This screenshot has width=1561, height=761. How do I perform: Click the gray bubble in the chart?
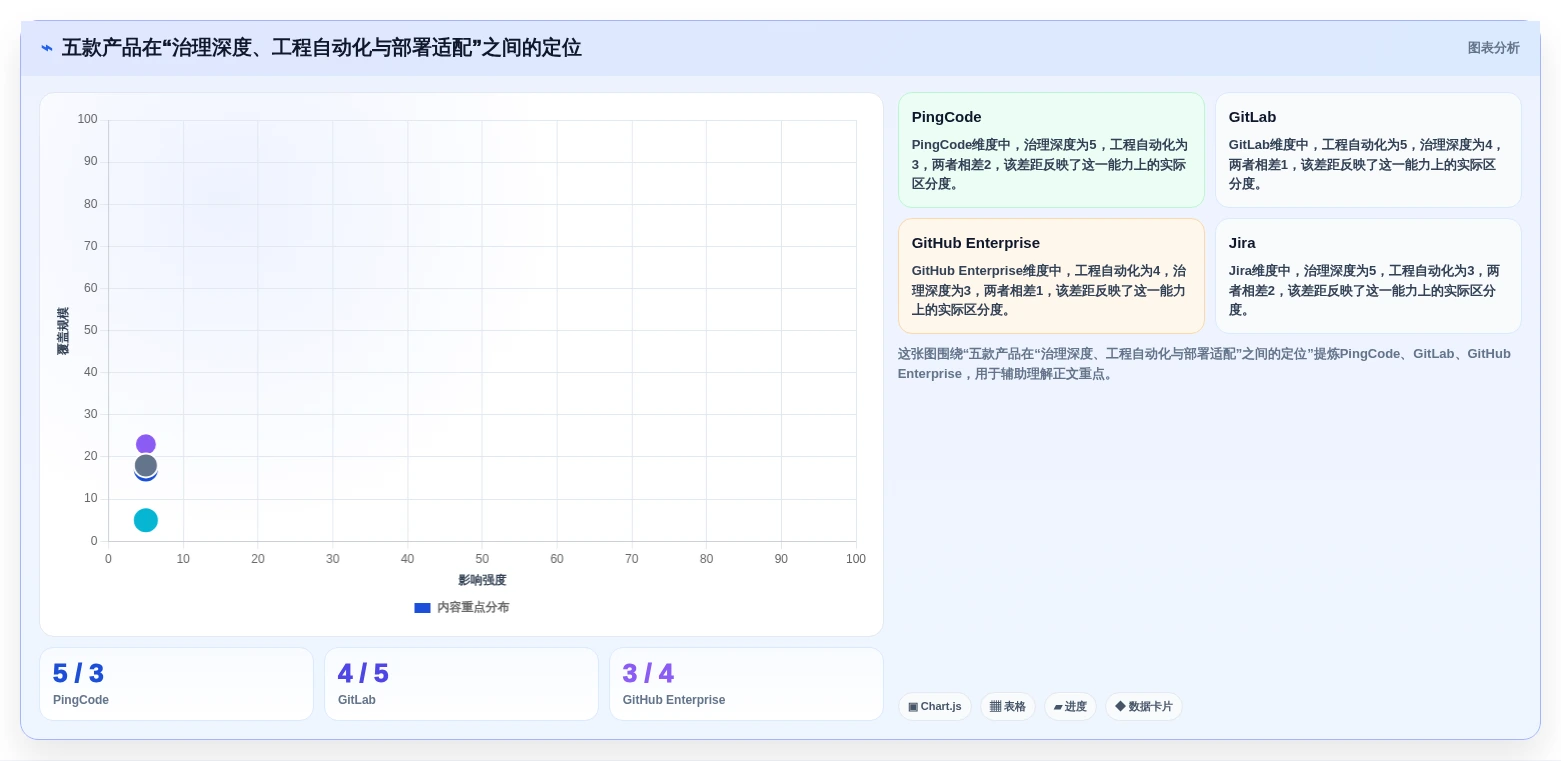pyautogui.click(x=146, y=465)
